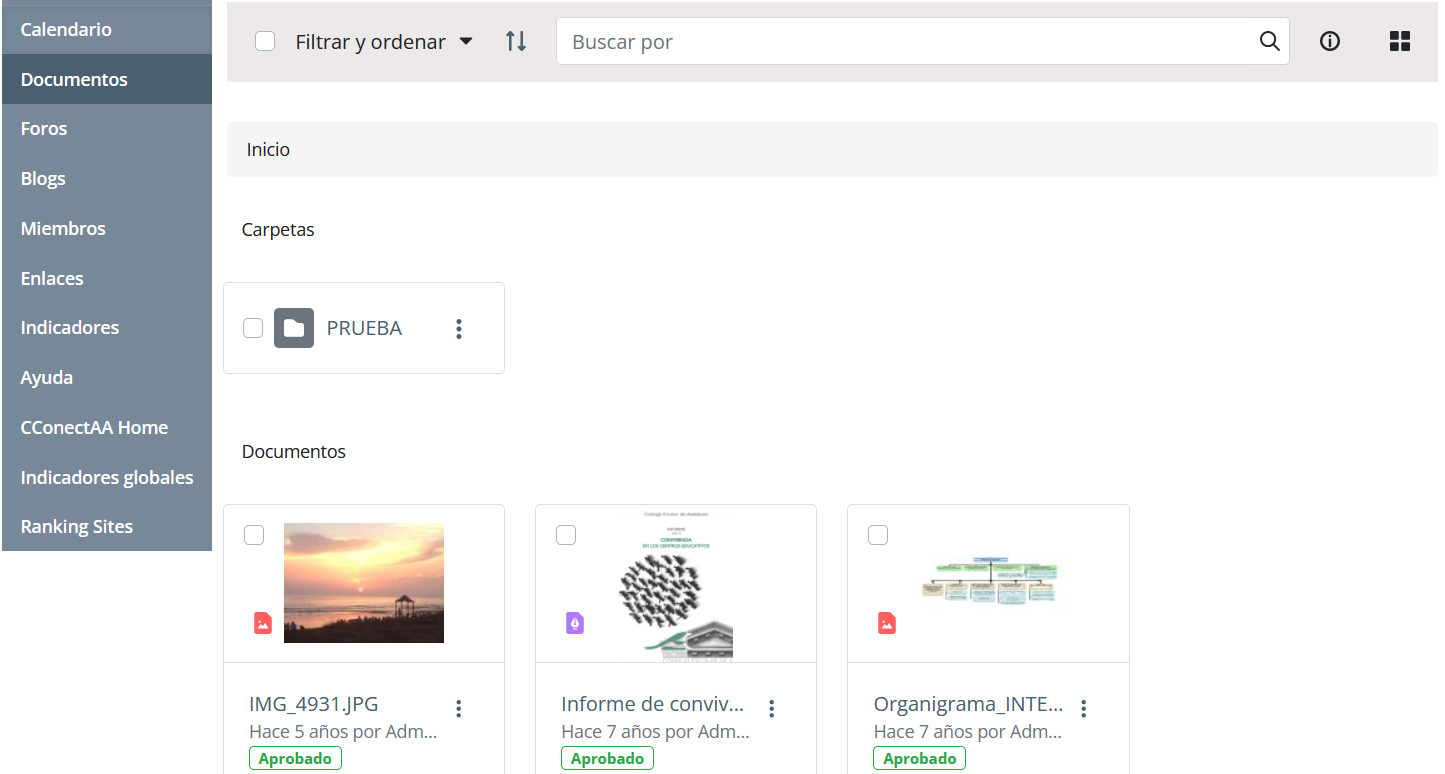Reverse the sort direction arrows icon
This screenshot has width=1445, height=774.
click(x=516, y=42)
